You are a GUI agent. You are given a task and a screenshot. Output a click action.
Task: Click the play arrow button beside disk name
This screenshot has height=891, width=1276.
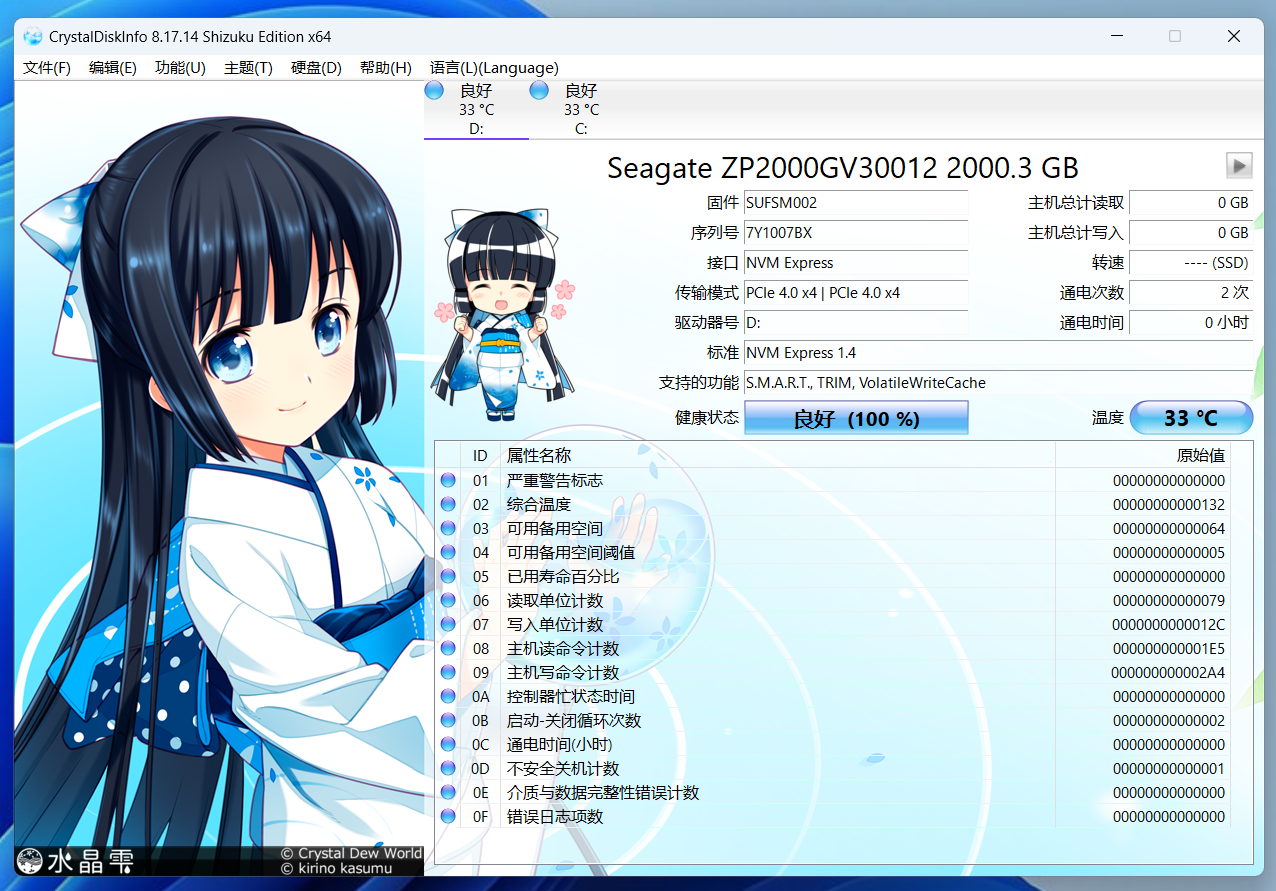click(x=1239, y=165)
